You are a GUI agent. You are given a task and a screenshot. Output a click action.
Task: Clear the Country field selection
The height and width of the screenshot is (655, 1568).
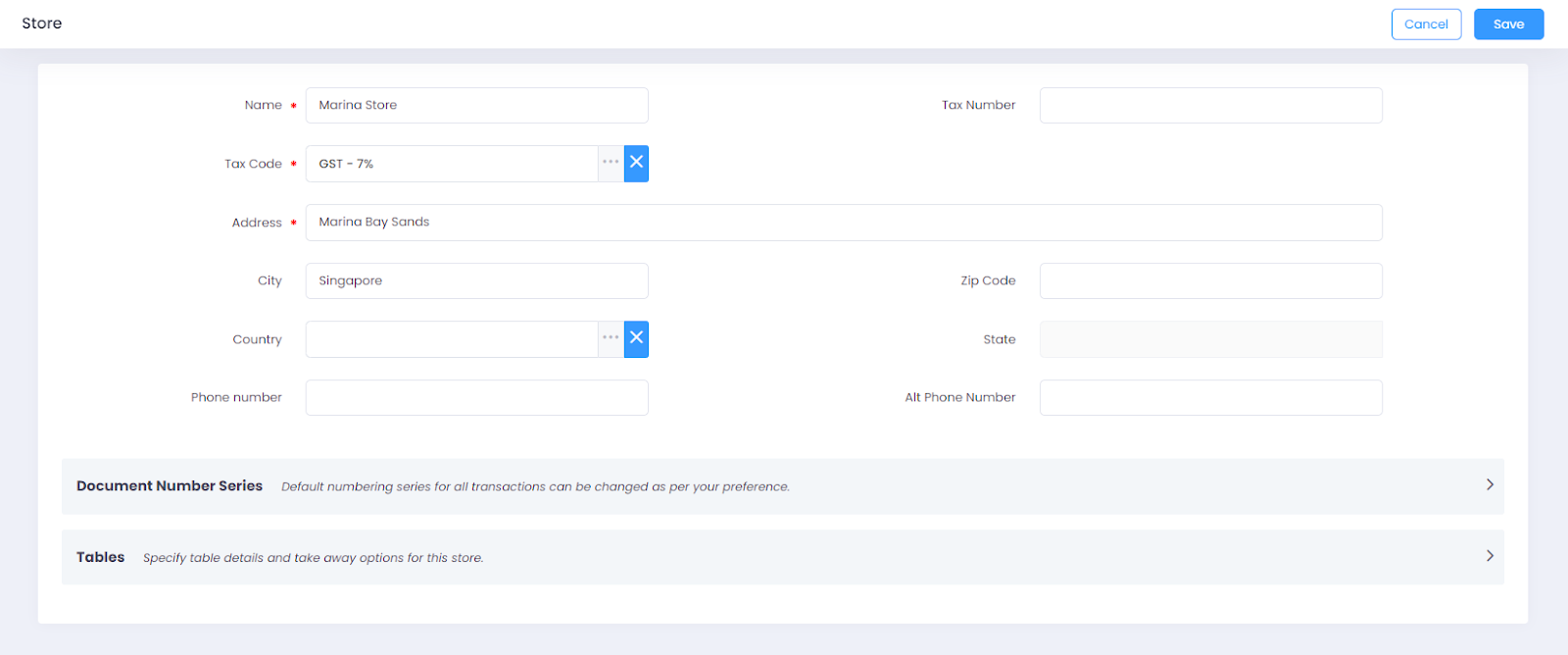coord(636,338)
